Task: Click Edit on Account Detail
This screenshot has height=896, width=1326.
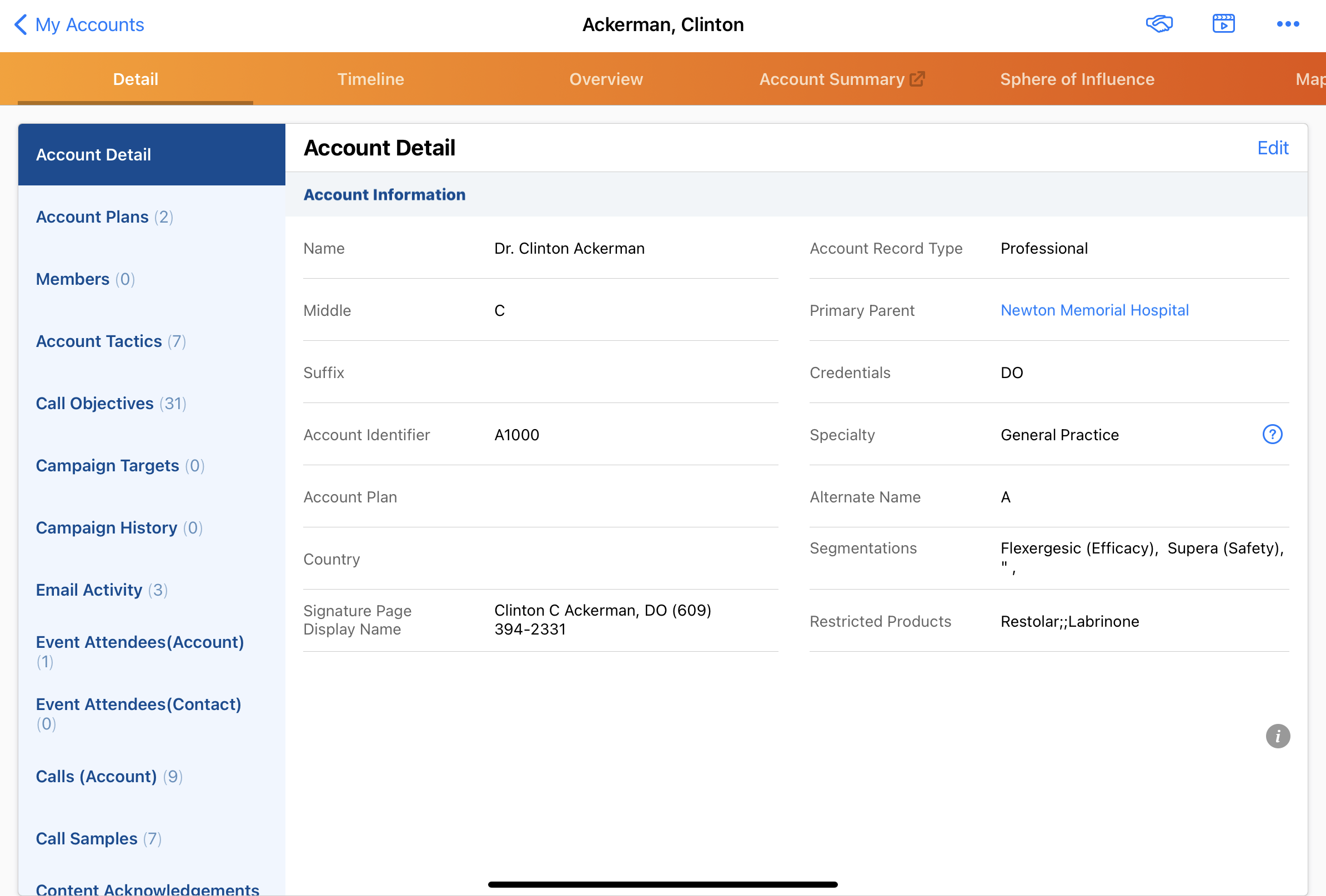Action: click(1272, 148)
